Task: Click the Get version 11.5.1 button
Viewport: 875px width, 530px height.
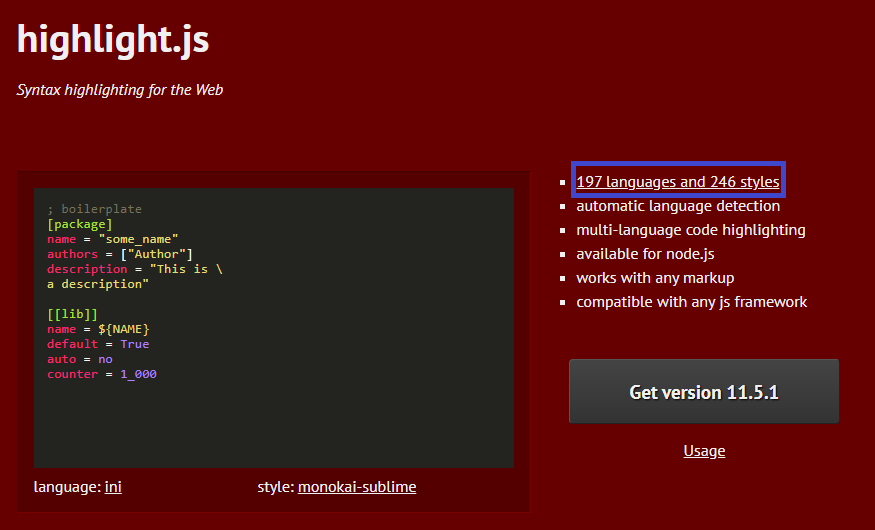Action: (704, 392)
